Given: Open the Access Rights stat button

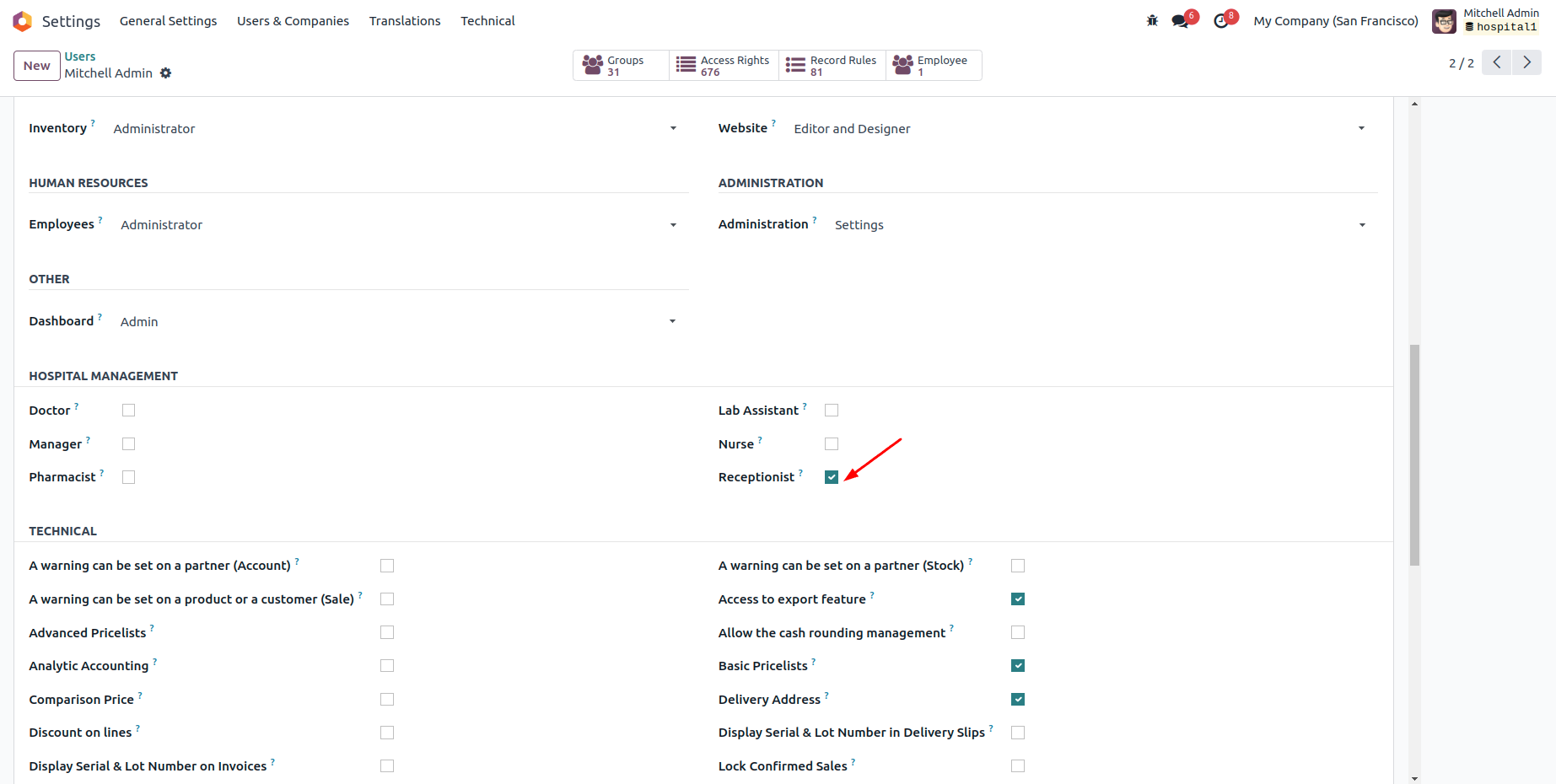Looking at the screenshot, I should [724, 66].
